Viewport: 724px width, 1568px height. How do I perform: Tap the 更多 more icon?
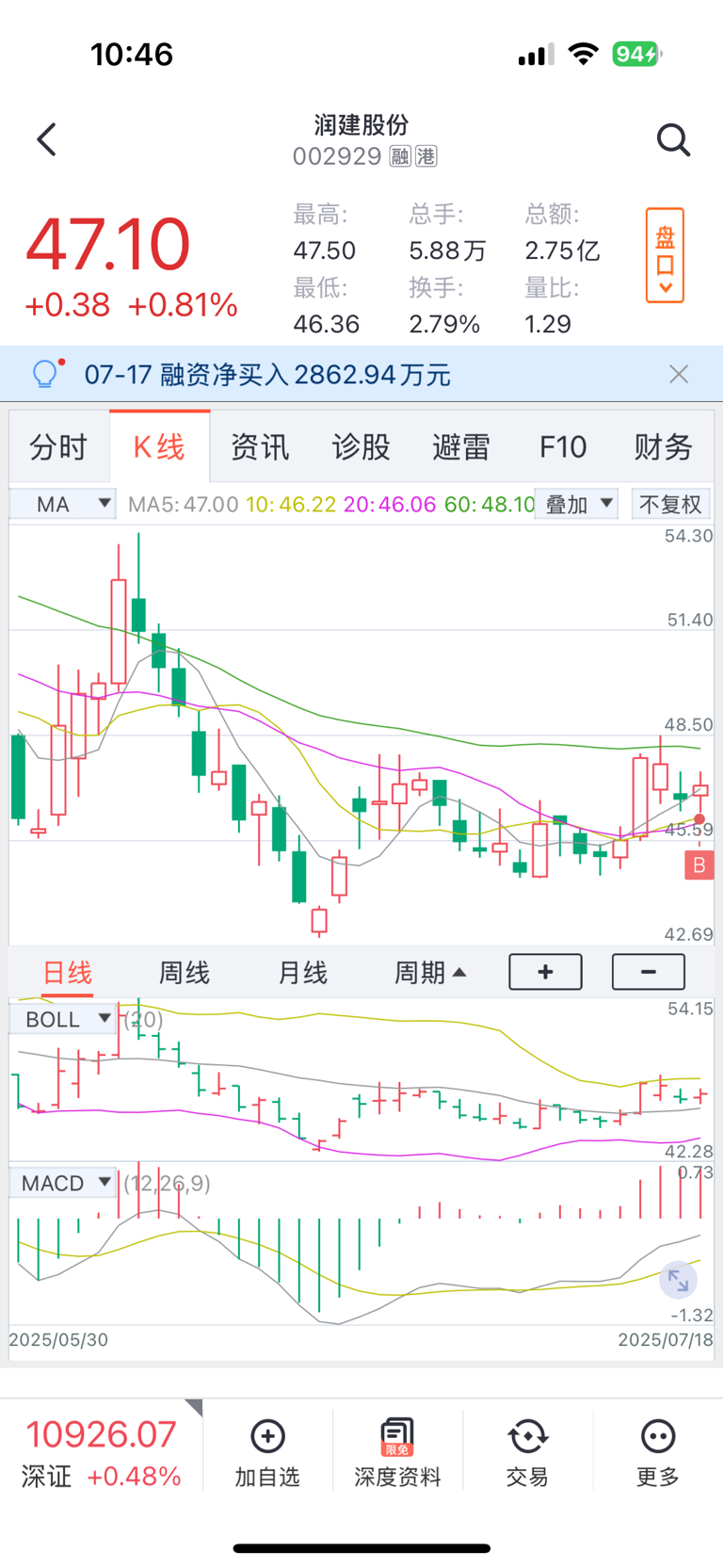(657, 1437)
